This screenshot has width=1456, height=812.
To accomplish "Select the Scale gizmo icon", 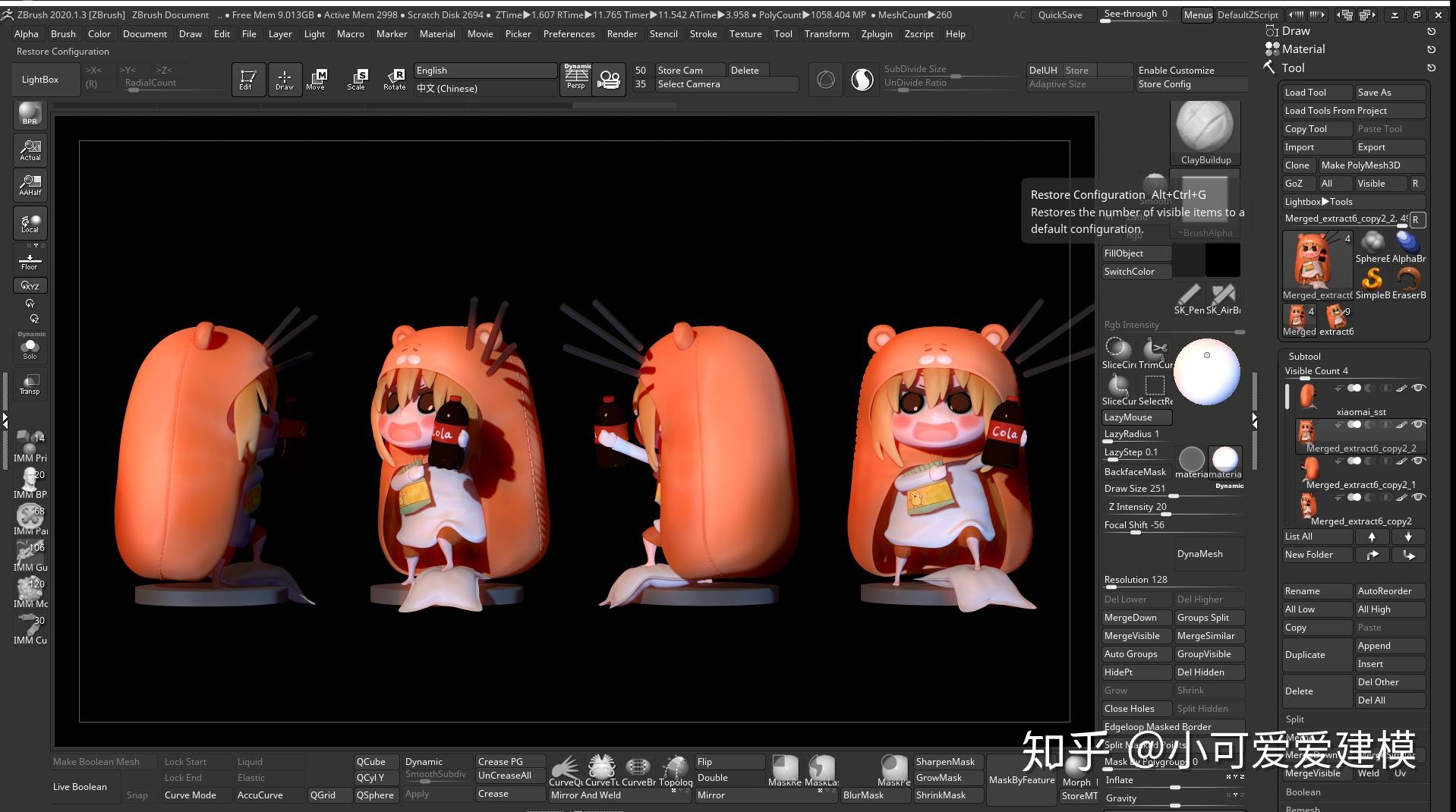I will (356, 79).
